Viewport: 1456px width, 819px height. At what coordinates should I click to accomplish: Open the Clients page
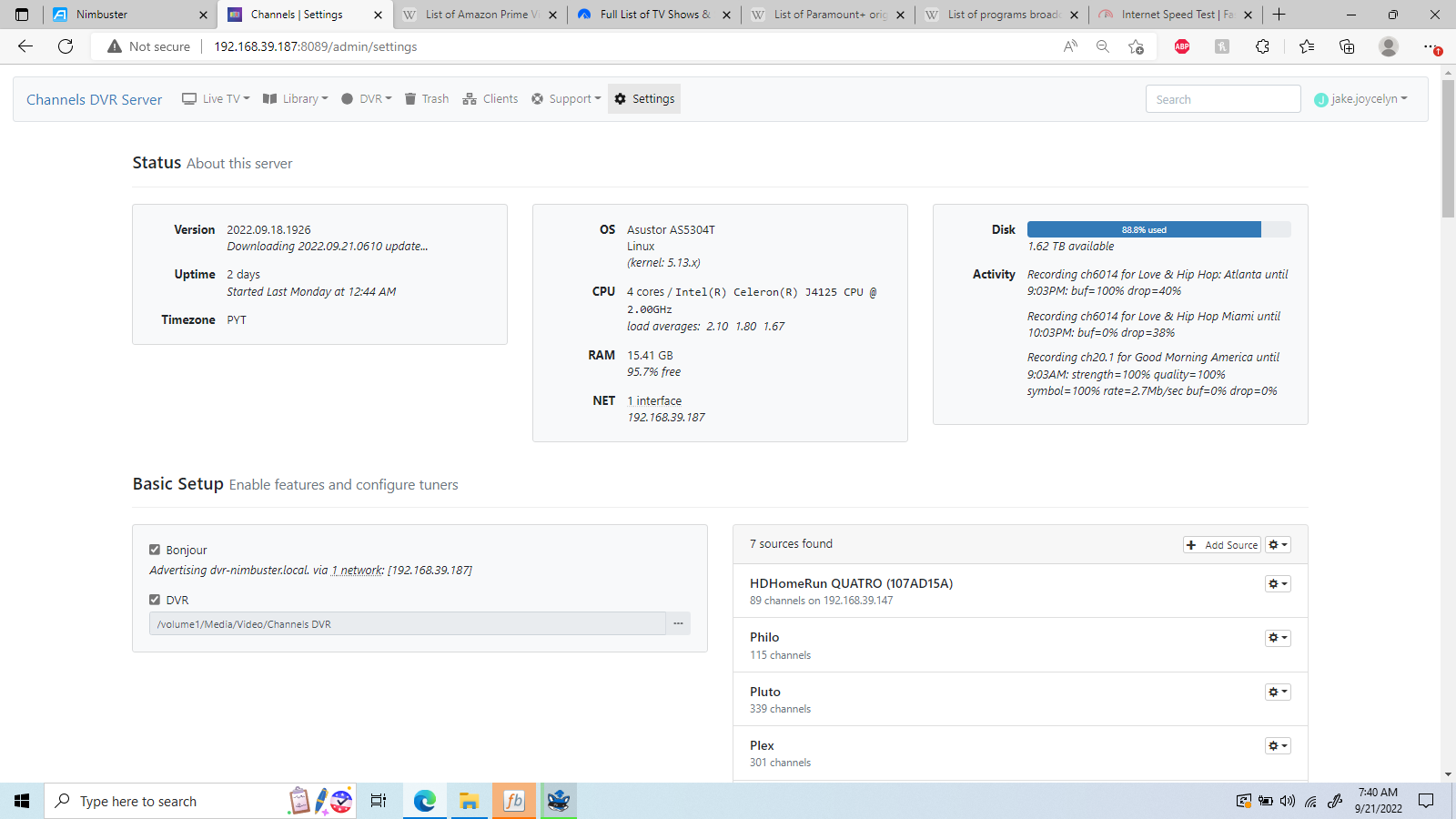490,99
